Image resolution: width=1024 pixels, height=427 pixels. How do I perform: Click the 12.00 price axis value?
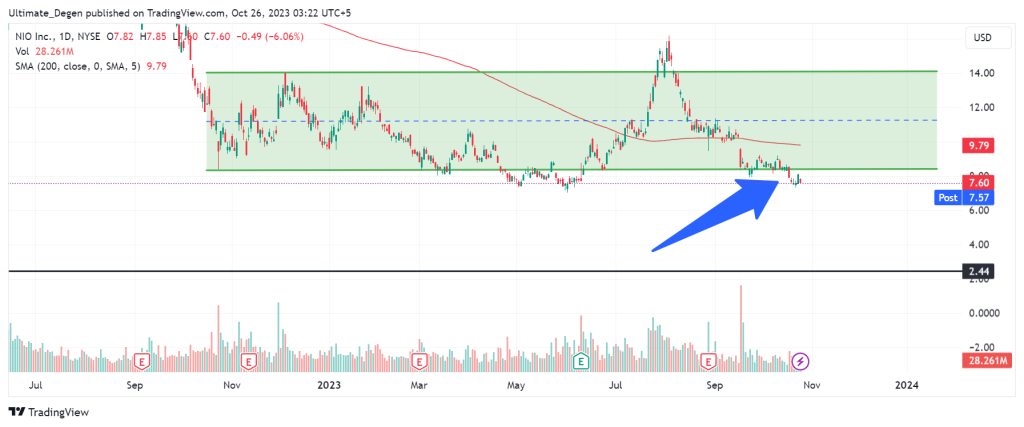pyautogui.click(x=980, y=107)
